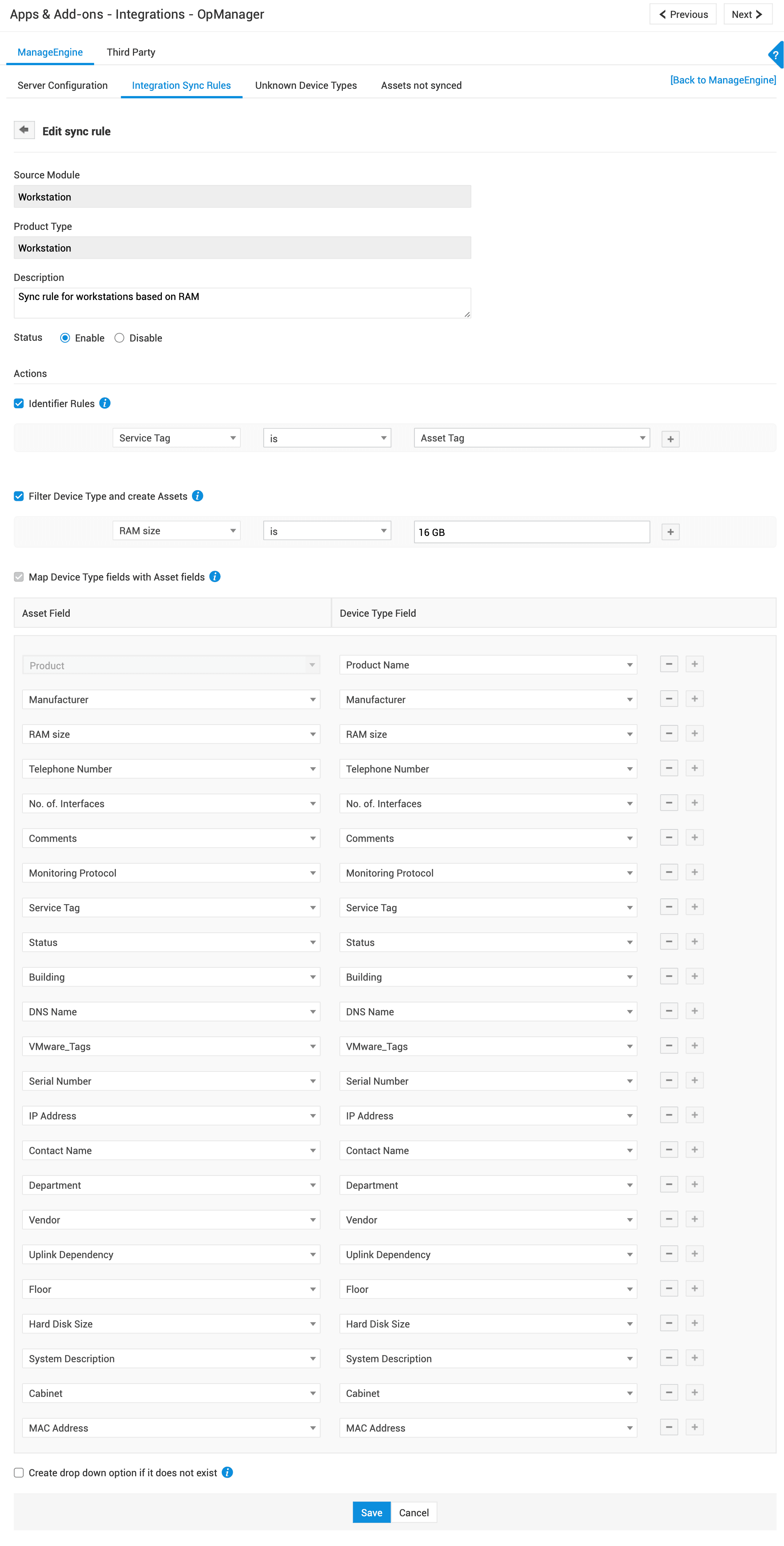The height and width of the screenshot is (1546, 784).
Task: Add another identifier rule with plus icon
Action: point(670,439)
